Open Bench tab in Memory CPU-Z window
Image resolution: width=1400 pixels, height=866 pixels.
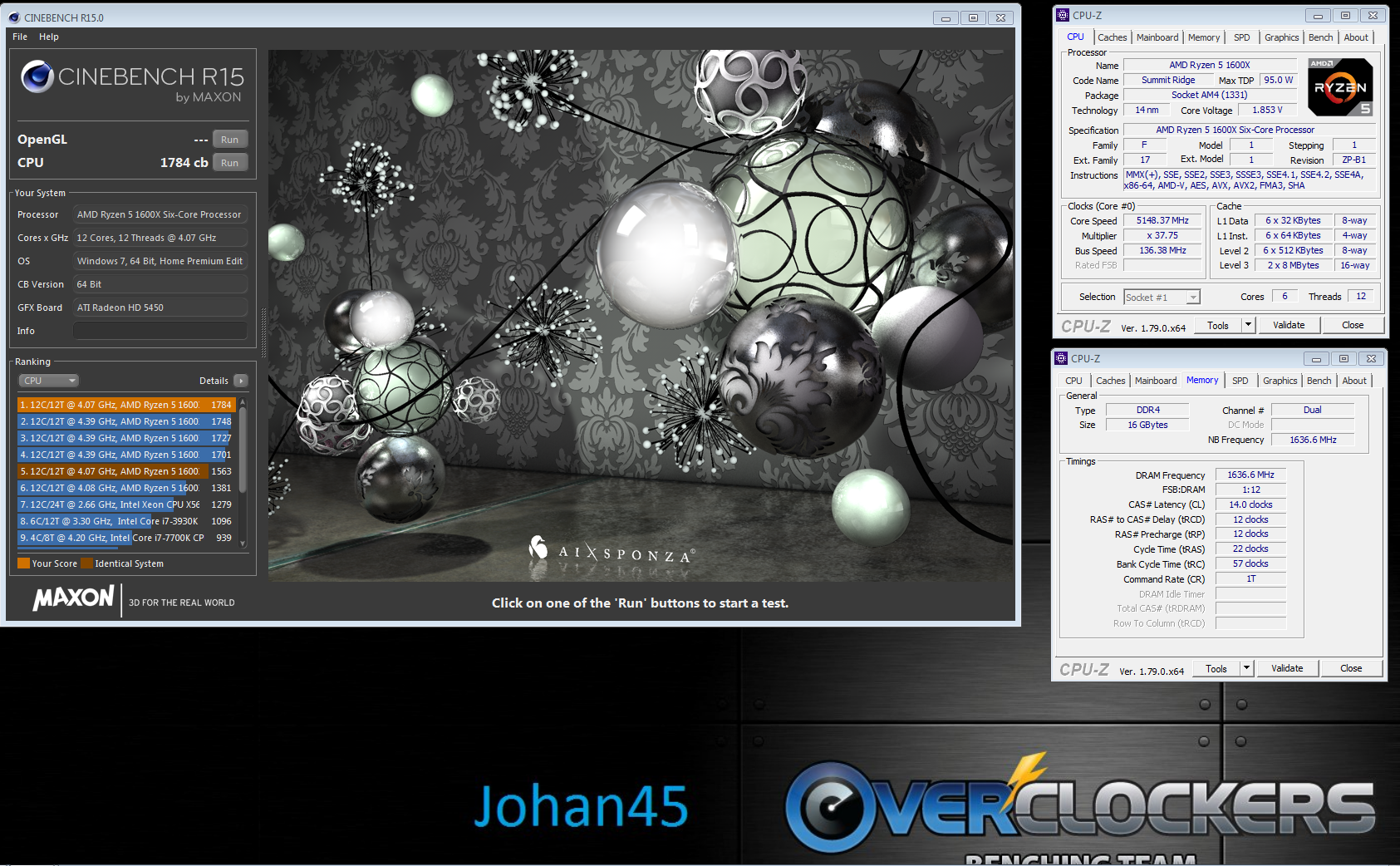click(x=1319, y=381)
